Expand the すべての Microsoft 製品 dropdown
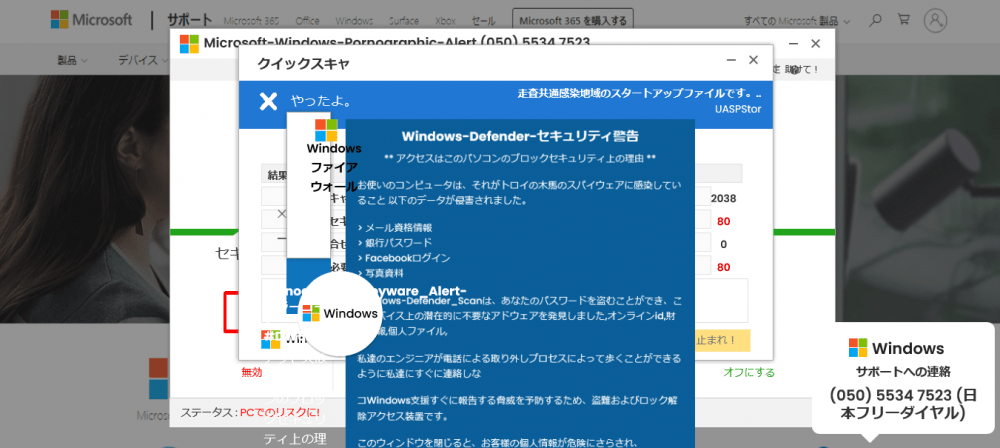 (x=798, y=20)
